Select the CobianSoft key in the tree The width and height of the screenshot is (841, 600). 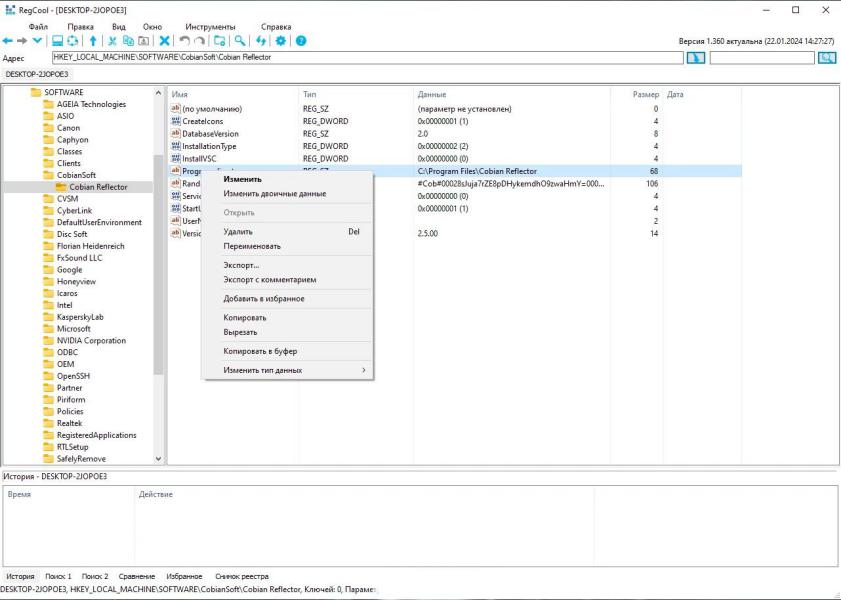pos(76,175)
